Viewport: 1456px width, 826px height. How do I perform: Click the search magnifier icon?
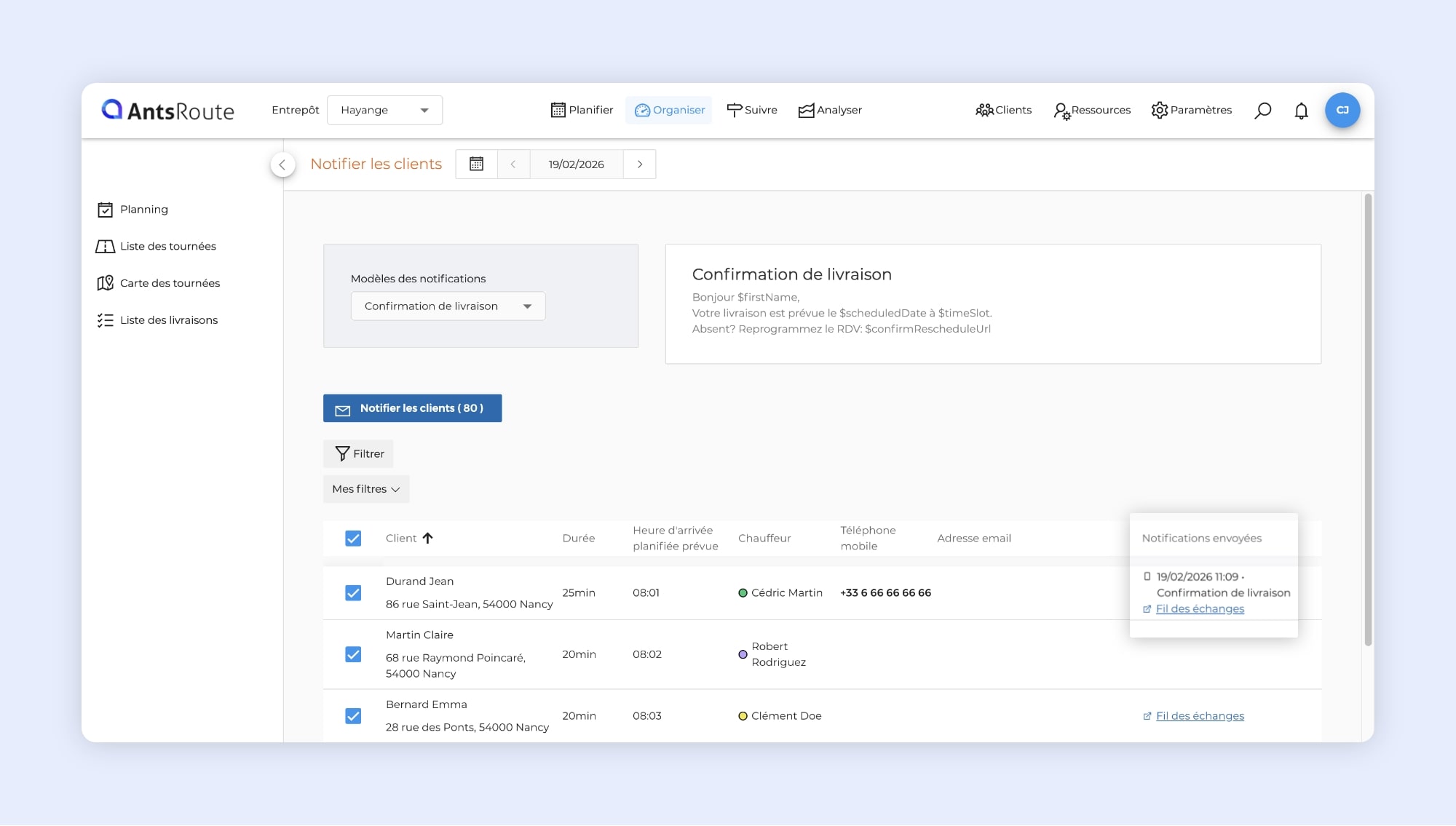(x=1262, y=111)
